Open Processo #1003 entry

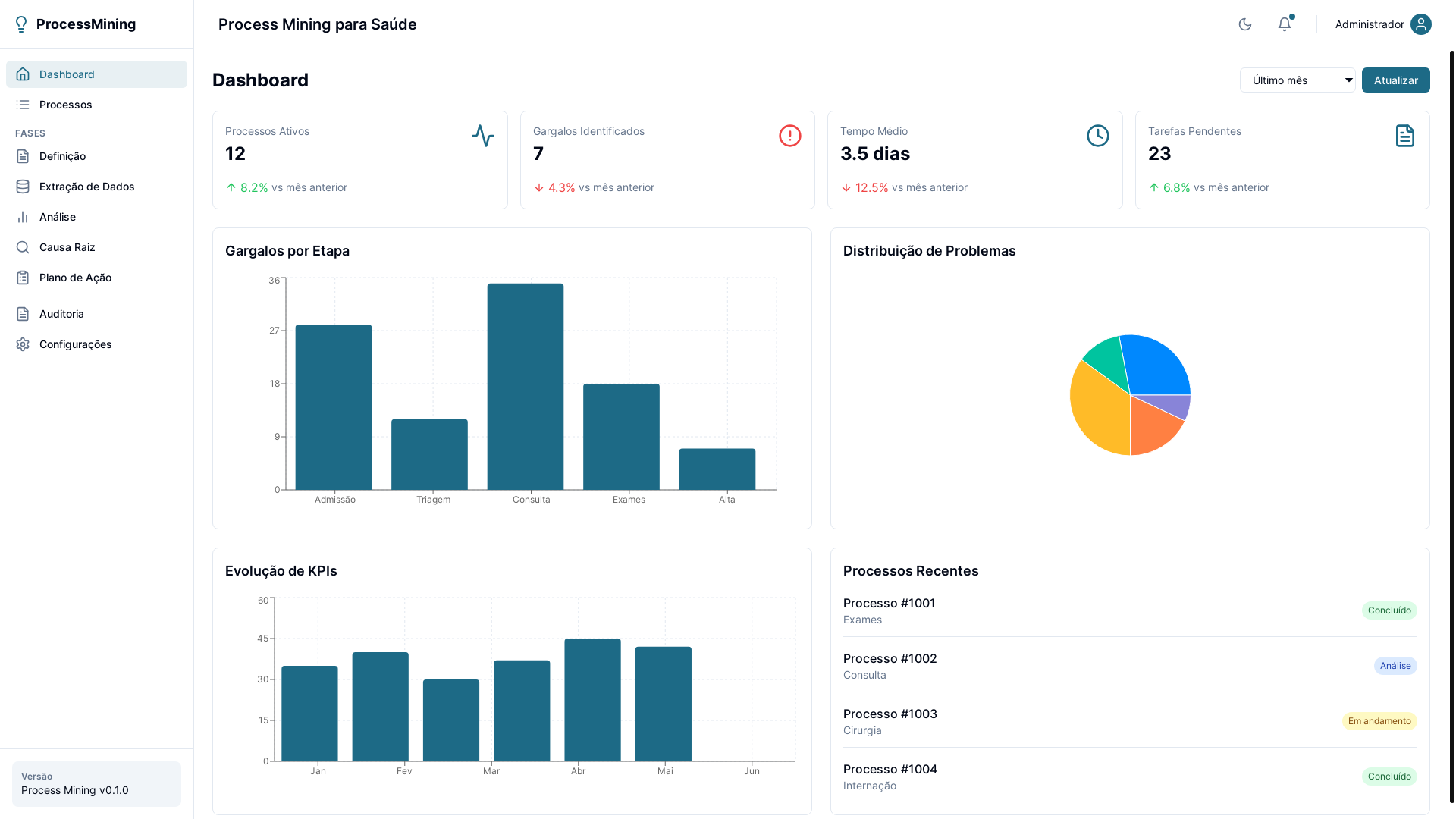coord(1130,721)
